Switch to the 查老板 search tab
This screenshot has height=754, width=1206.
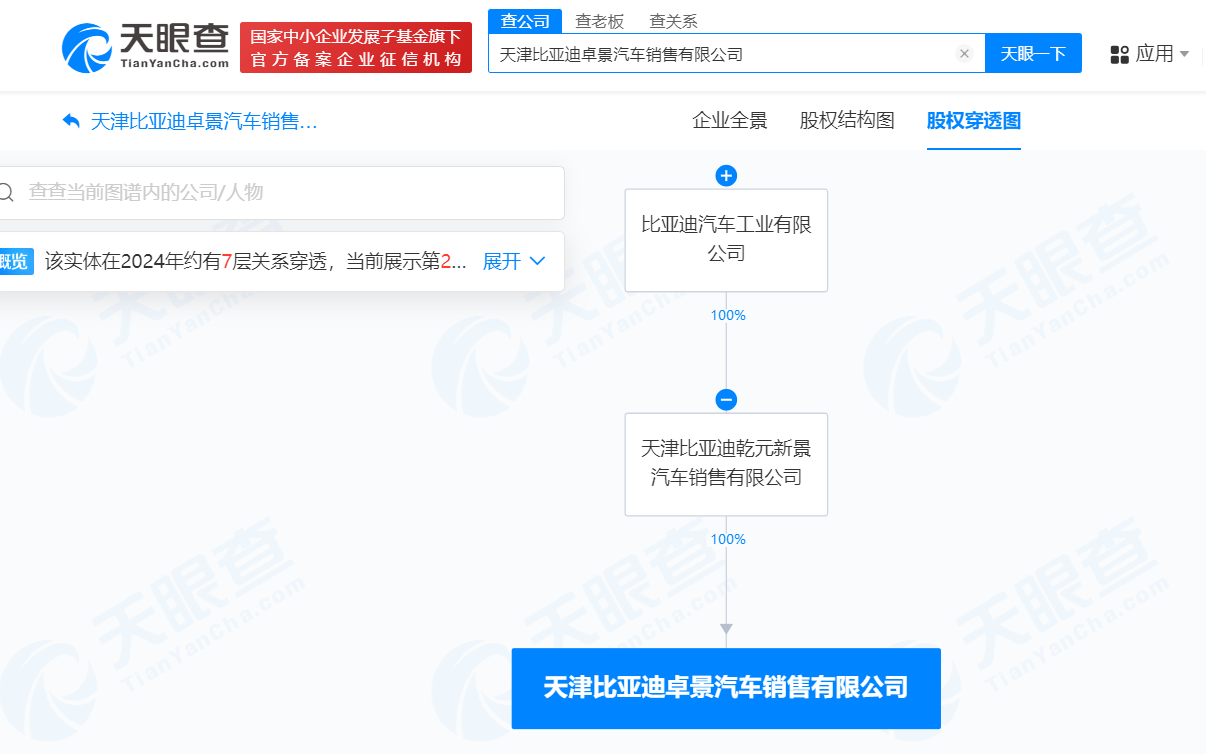click(x=598, y=21)
